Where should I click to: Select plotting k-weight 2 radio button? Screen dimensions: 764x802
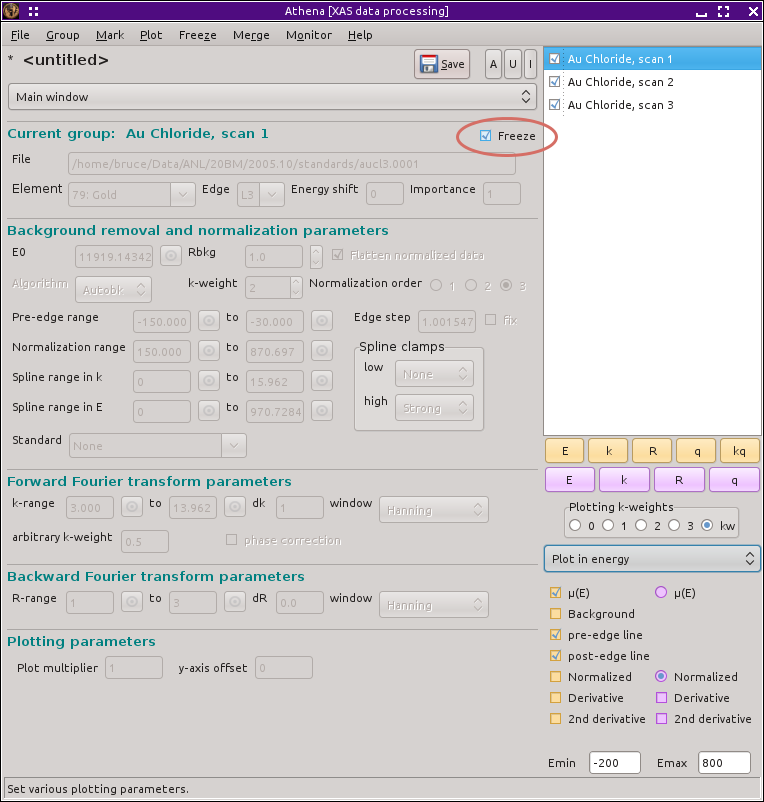tap(641, 525)
